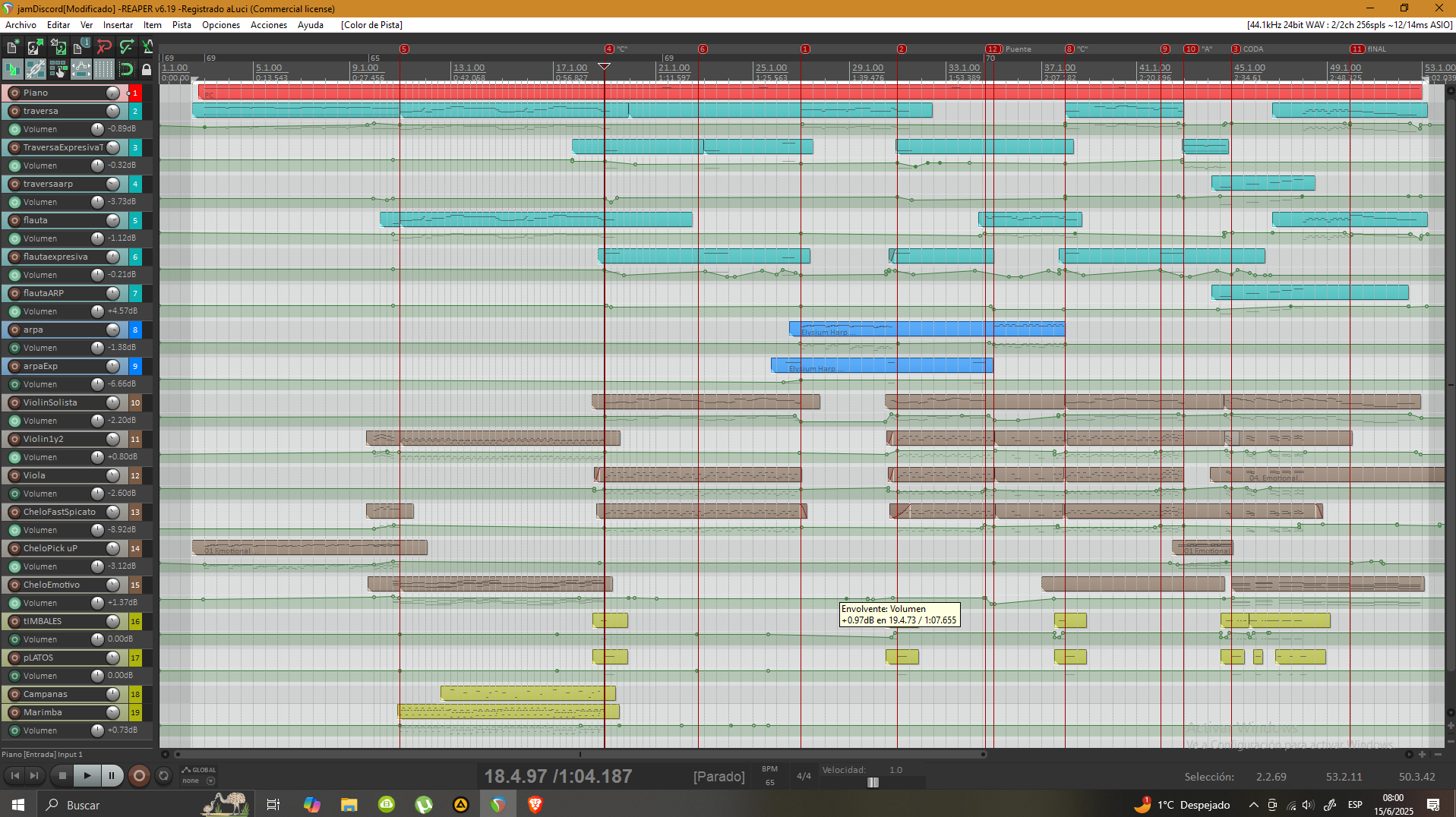Open Task View from taskbar
The width and height of the screenshot is (1456, 817).
point(273,805)
